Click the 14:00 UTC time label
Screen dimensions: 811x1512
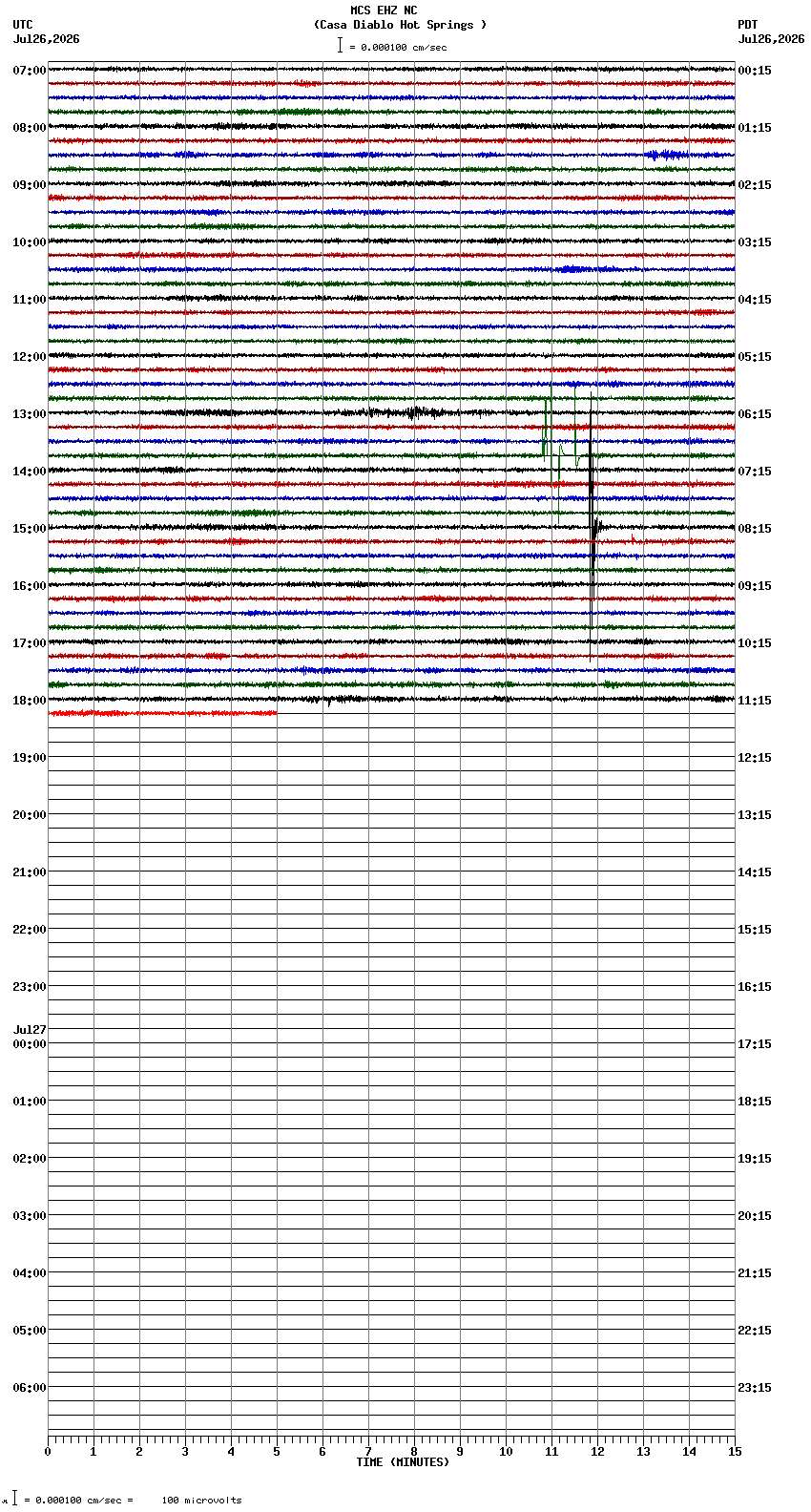click(30, 472)
